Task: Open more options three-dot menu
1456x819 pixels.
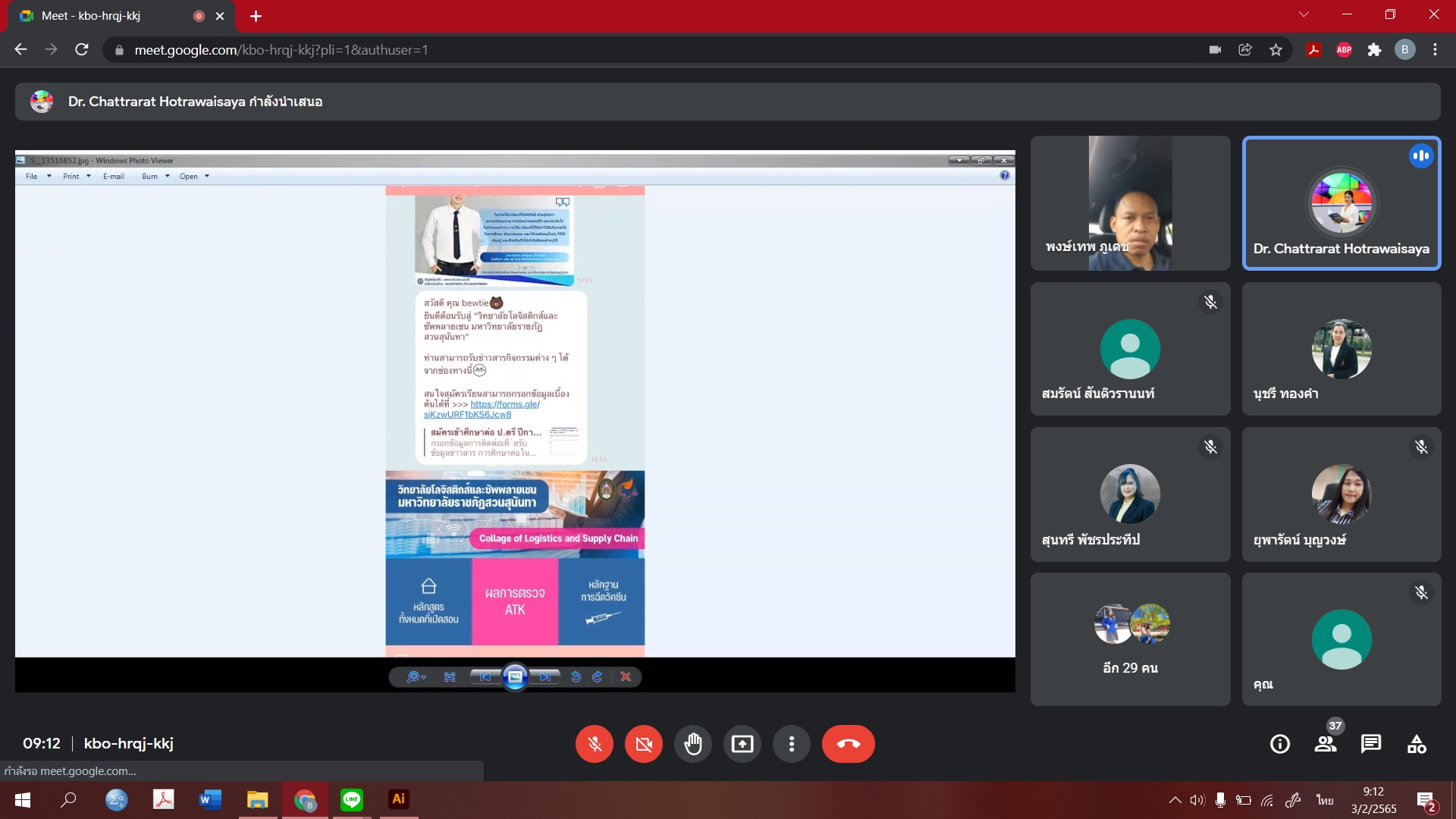Action: [791, 744]
